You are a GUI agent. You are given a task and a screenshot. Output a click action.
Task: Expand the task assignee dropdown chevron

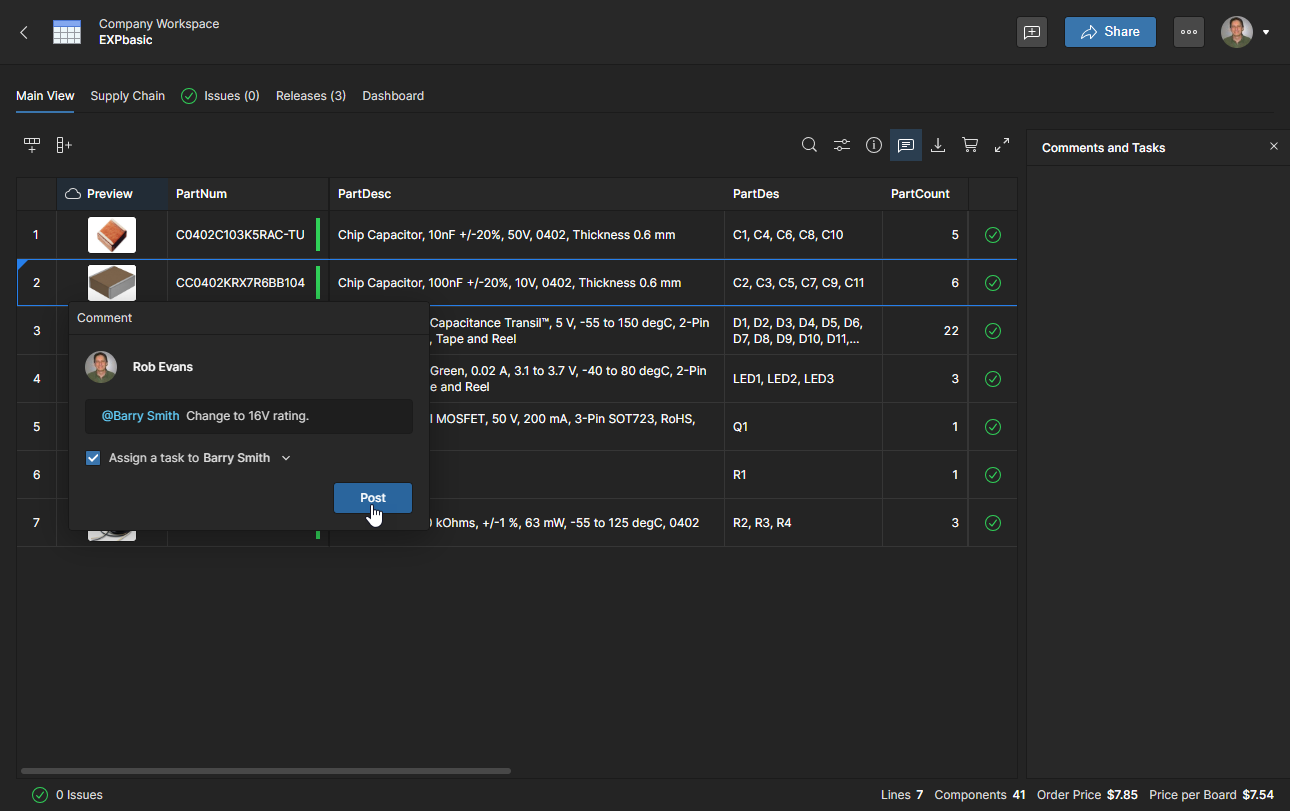coord(286,458)
